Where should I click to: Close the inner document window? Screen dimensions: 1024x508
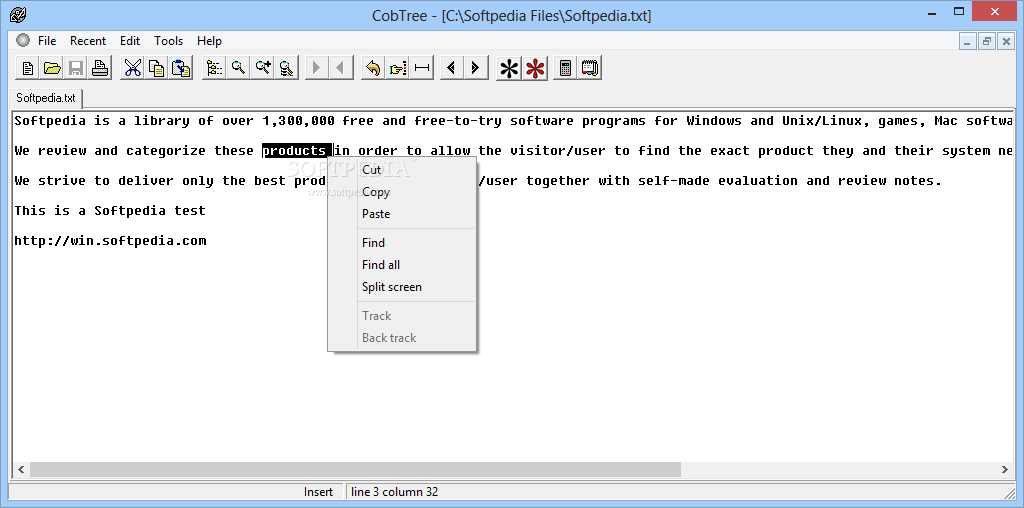[1006, 41]
